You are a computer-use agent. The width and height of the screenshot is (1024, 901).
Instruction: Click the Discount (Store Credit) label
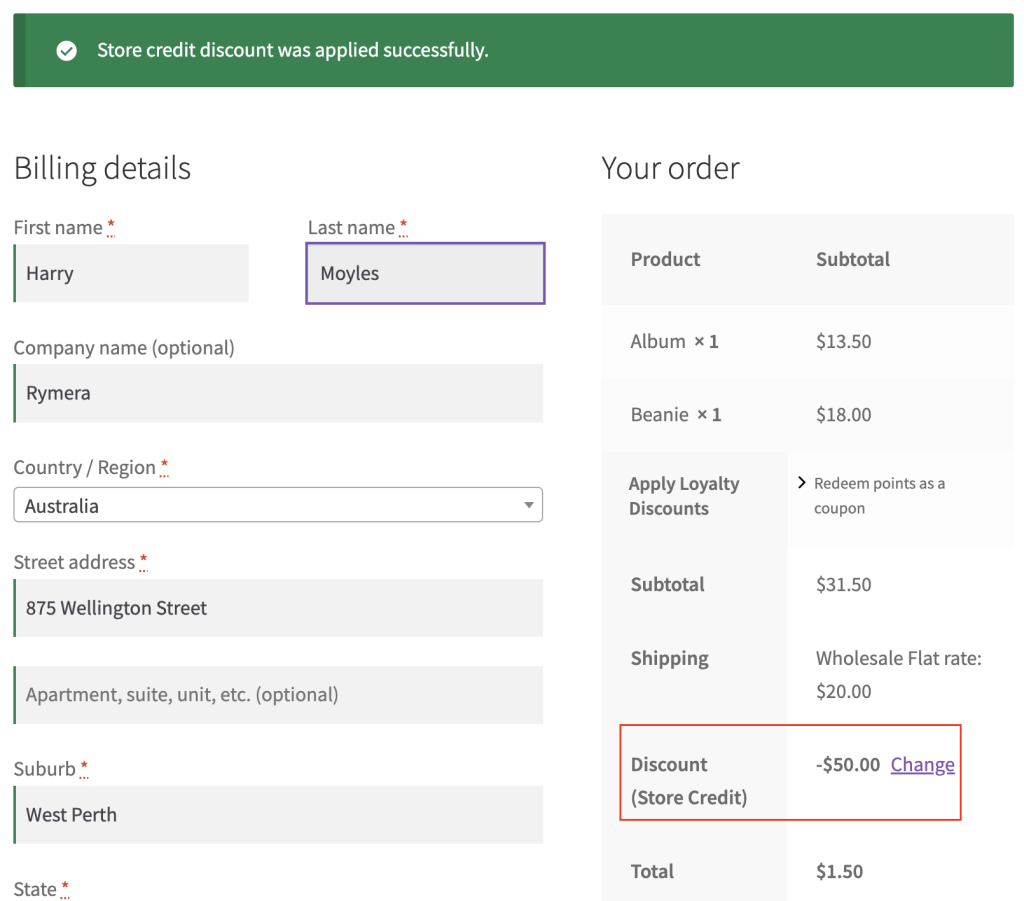pos(689,781)
